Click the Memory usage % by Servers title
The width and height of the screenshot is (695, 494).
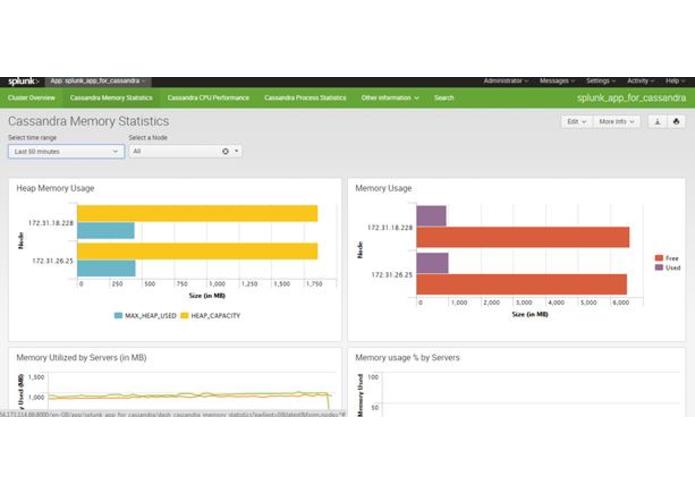click(407, 358)
